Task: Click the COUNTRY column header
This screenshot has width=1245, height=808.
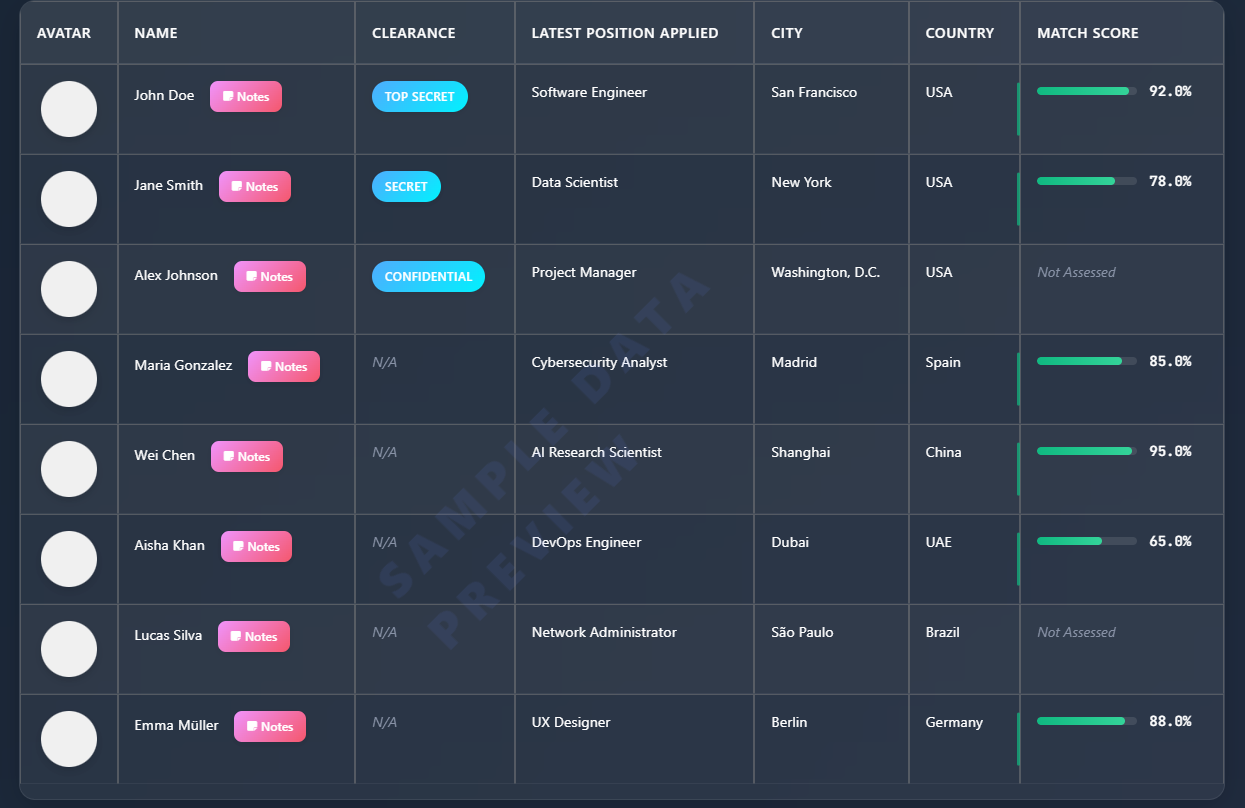Action: click(960, 33)
